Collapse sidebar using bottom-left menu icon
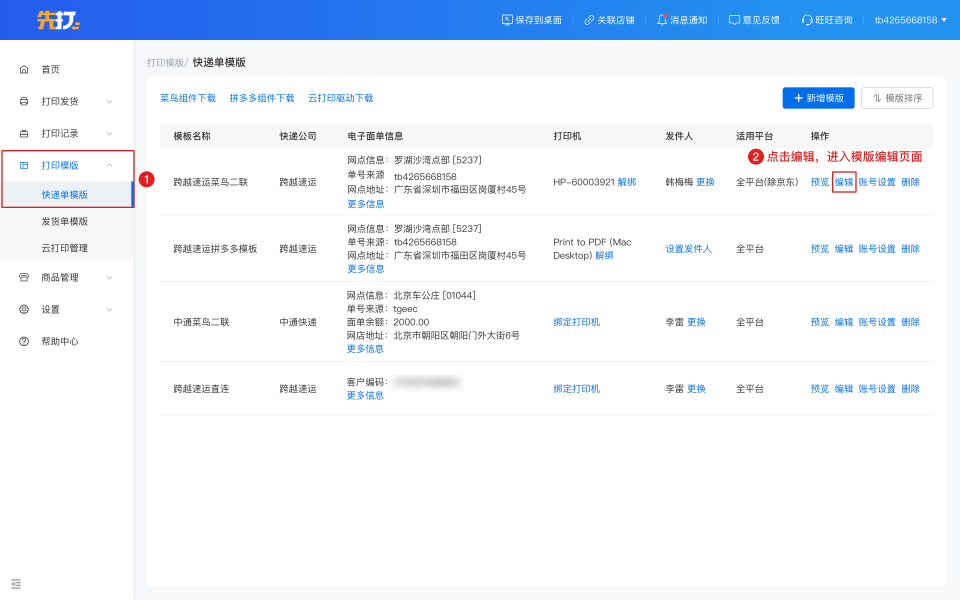This screenshot has width=960, height=600. pos(16,583)
